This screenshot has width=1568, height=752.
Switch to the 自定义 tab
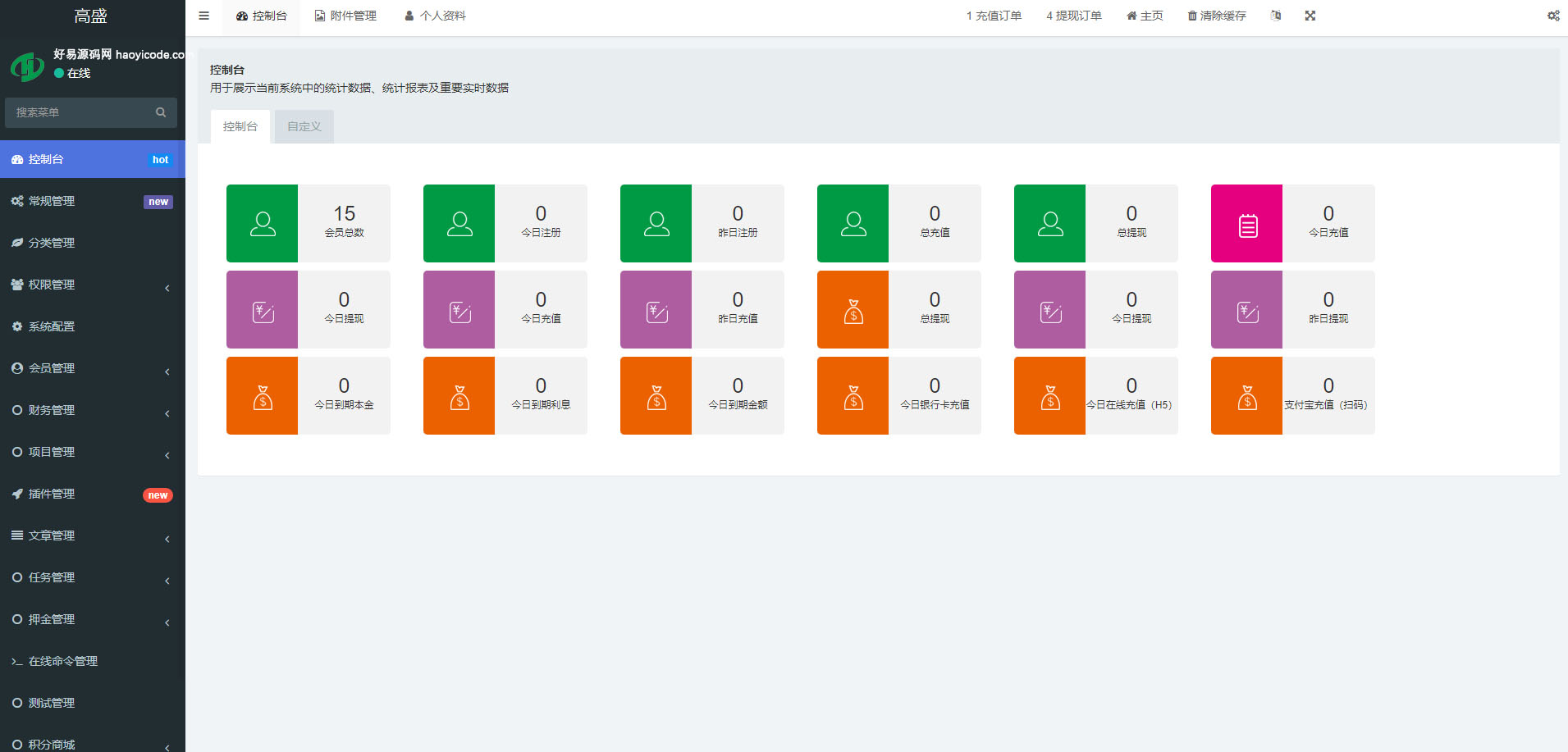304,126
